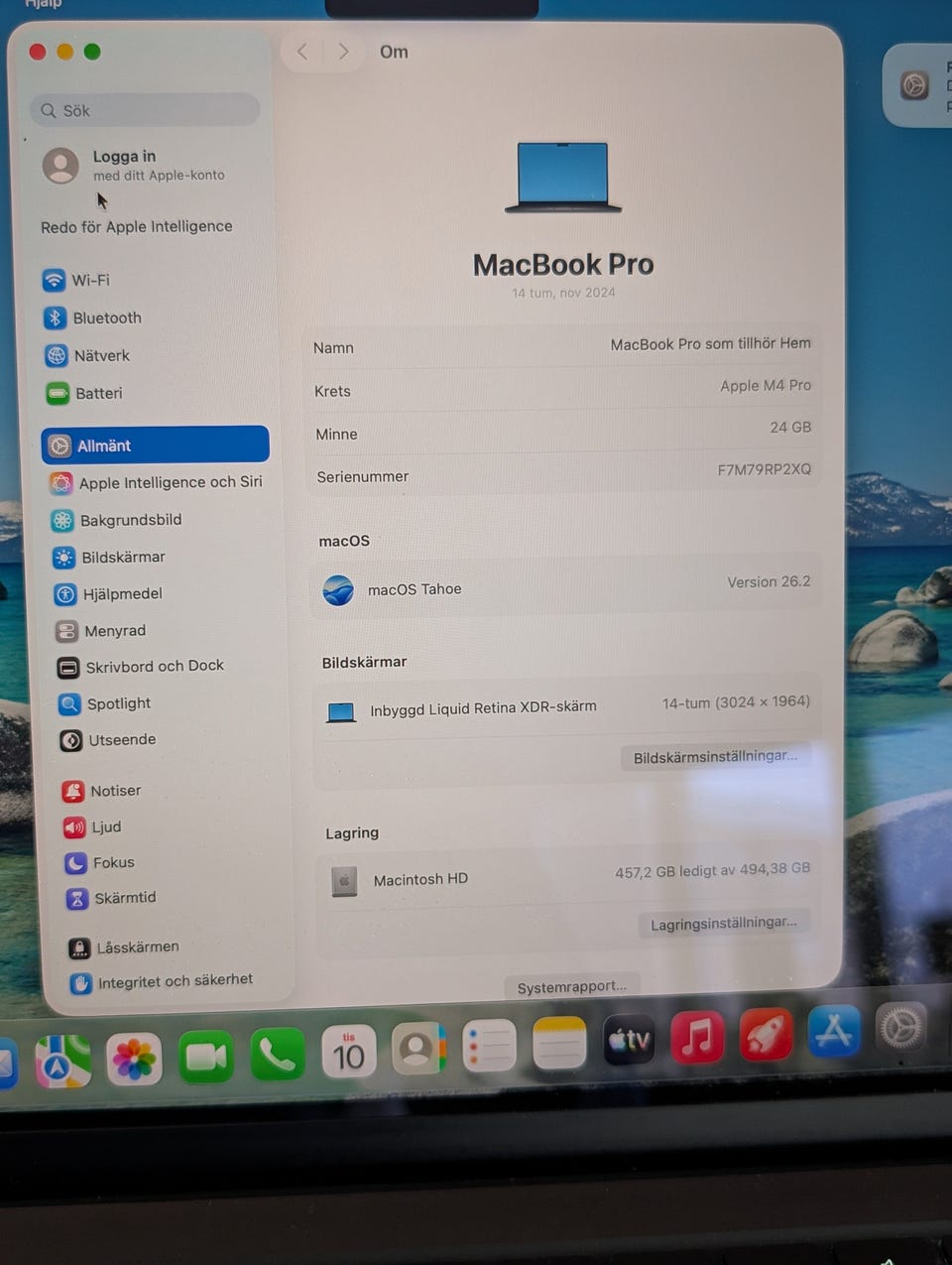
Task: Click the notification banner at top right
Action: point(918,85)
